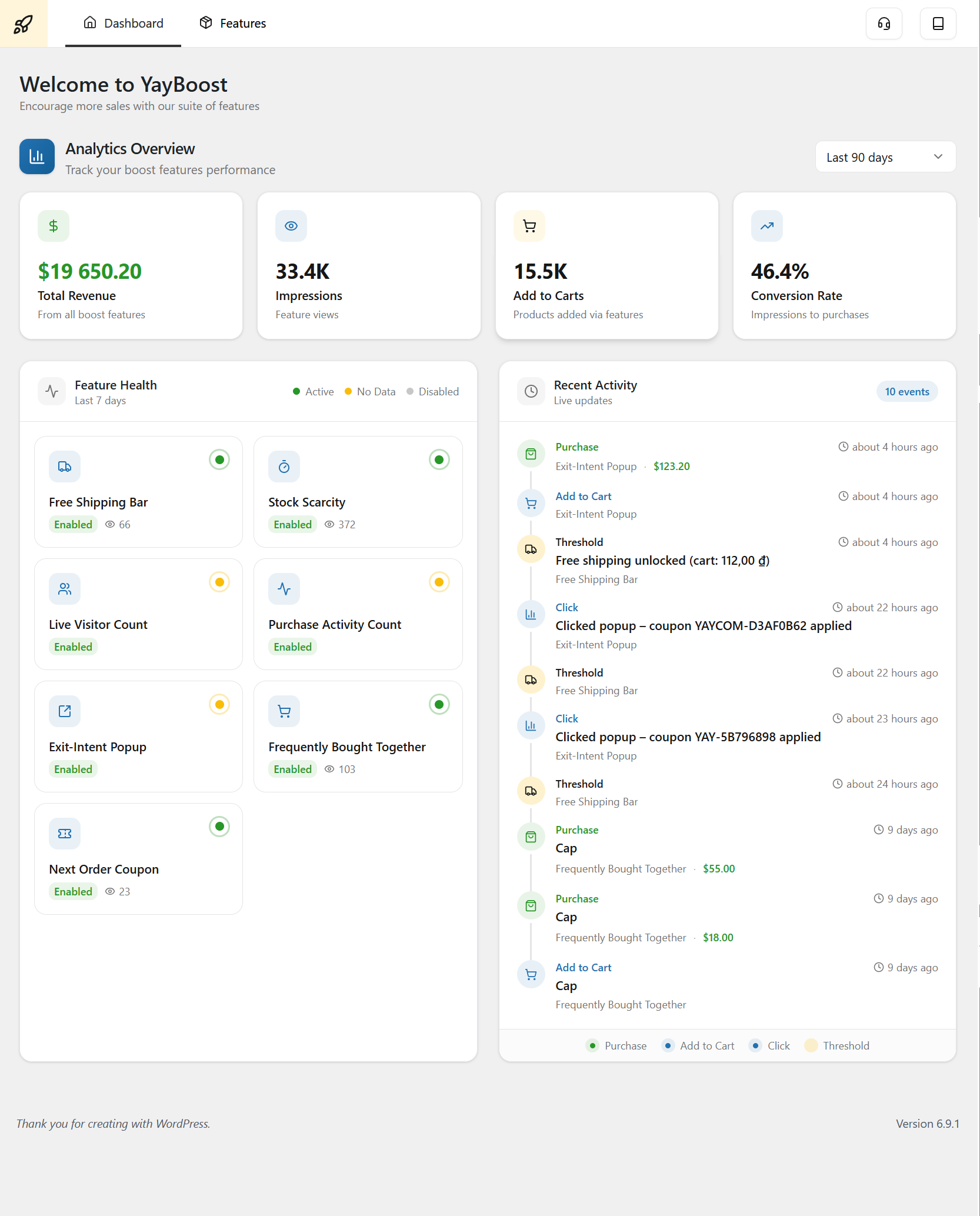Click the WordPress link in the footer
Image resolution: width=980 pixels, height=1216 pixels.
pos(182,1124)
